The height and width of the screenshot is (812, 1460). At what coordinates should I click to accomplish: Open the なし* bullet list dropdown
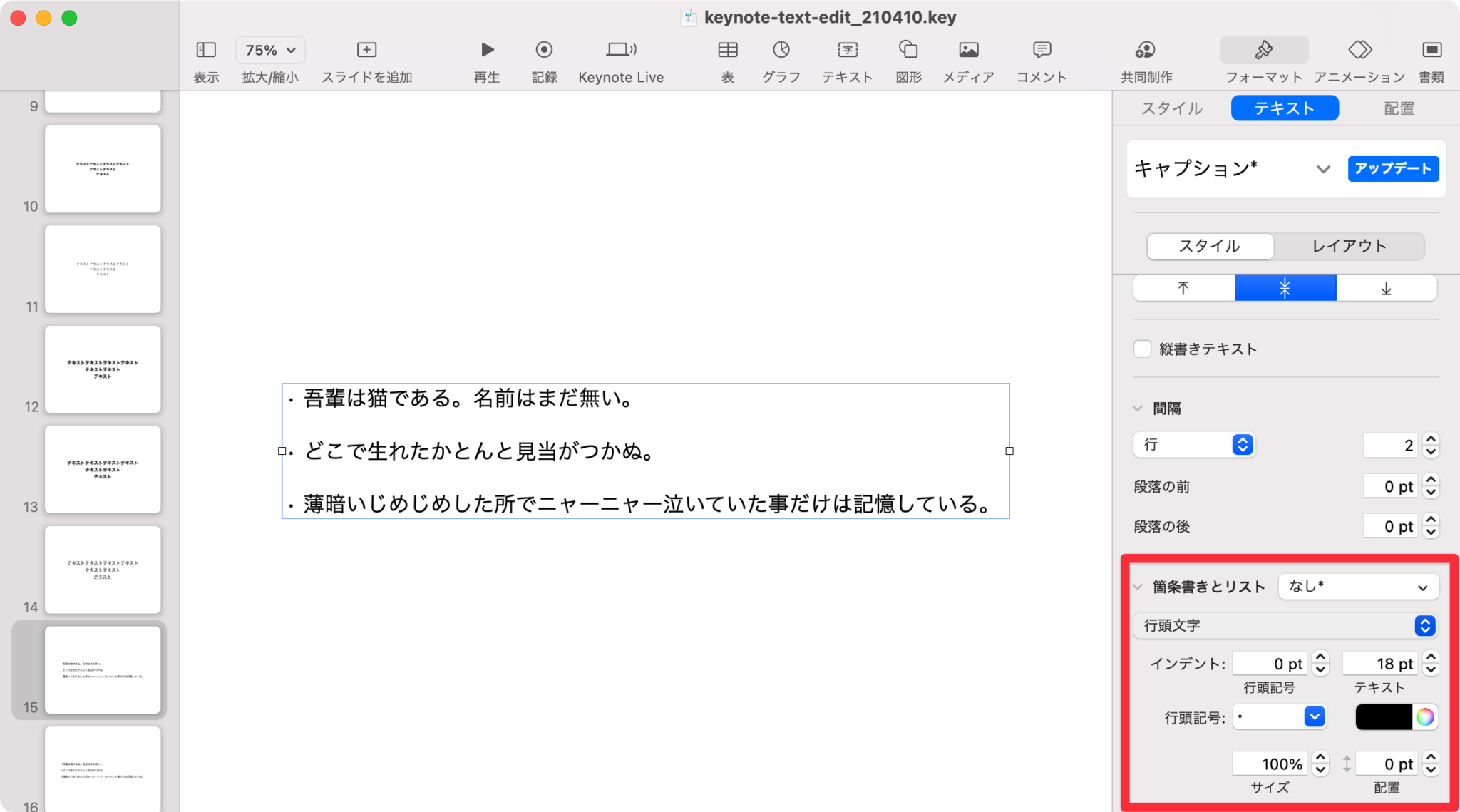pos(1357,586)
